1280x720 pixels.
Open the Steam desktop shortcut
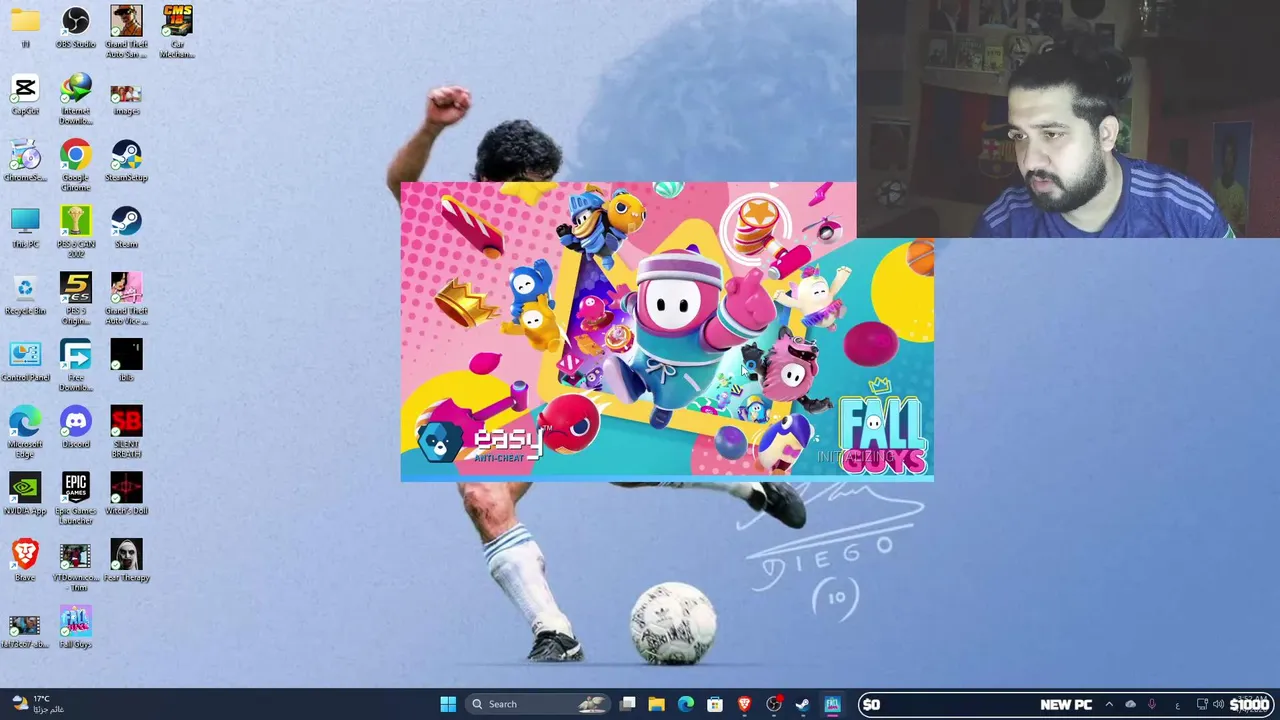click(126, 228)
